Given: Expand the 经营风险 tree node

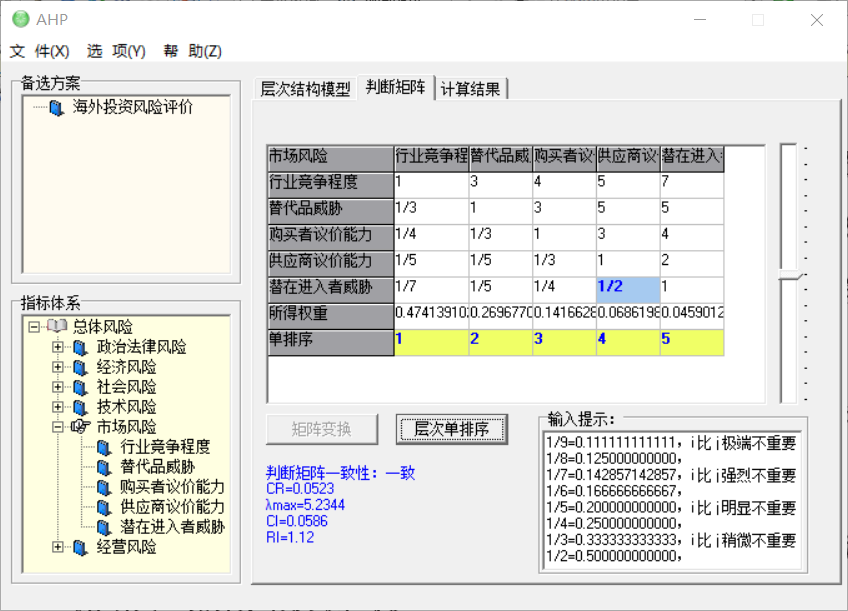Looking at the screenshot, I should point(58,547).
